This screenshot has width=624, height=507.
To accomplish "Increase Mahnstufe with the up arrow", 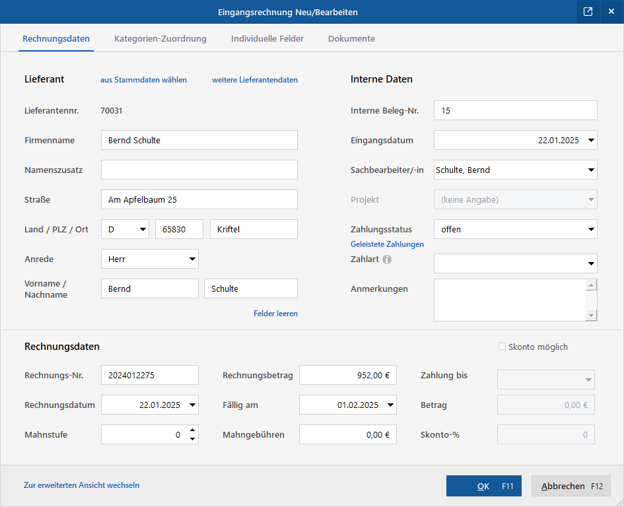I will pos(193,430).
